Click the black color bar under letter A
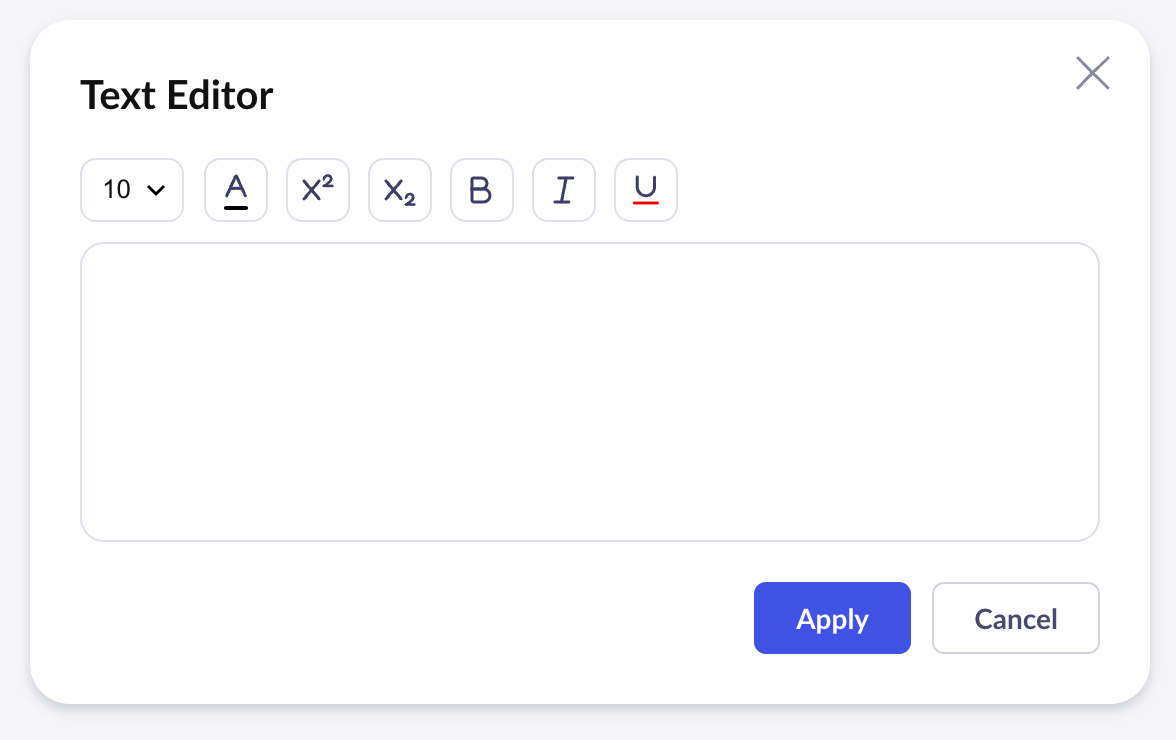The image size is (1176, 740). (x=236, y=207)
